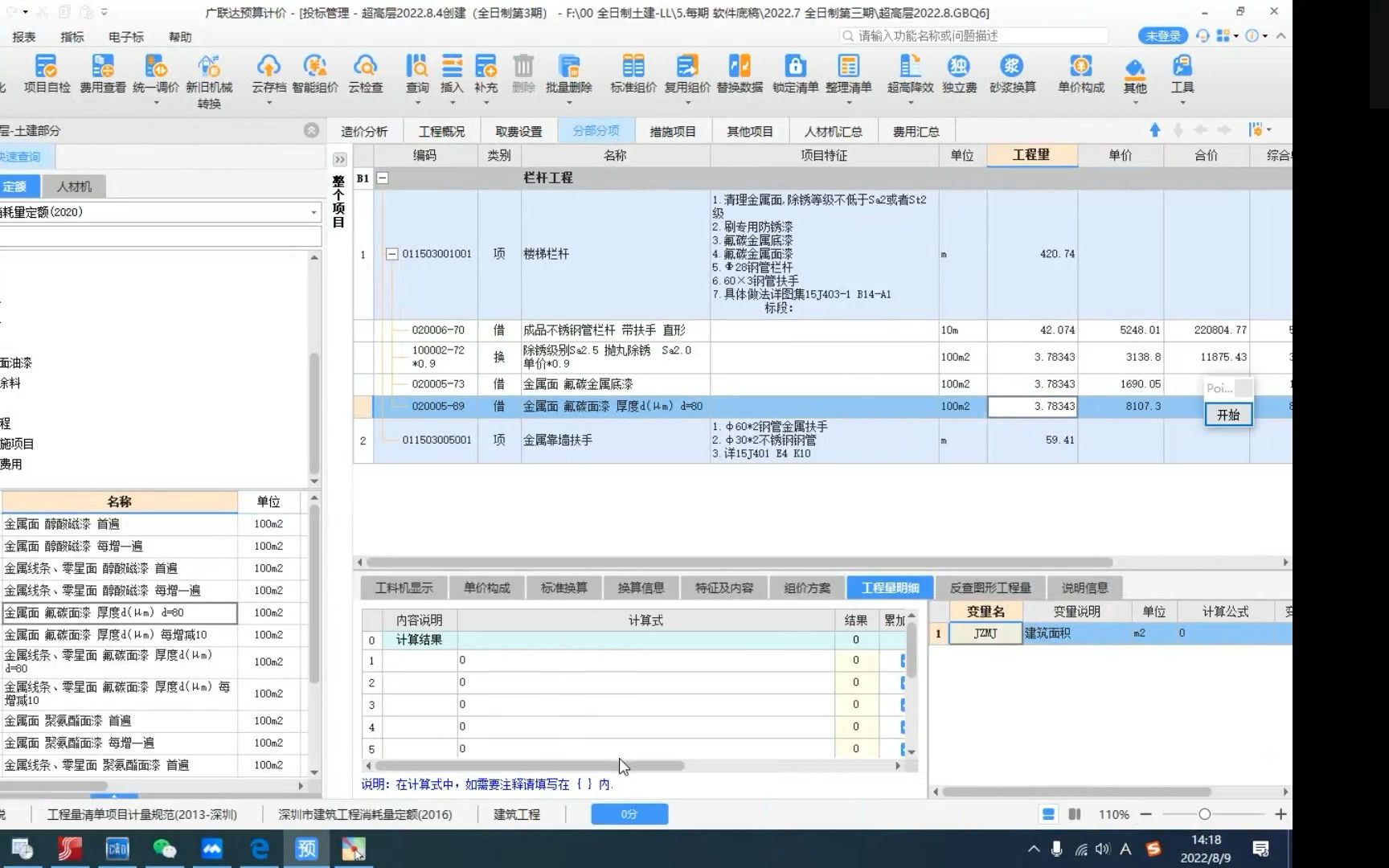1389x868 pixels.
Task: Open the 整理清单 organize list tool
Action: [x=847, y=76]
